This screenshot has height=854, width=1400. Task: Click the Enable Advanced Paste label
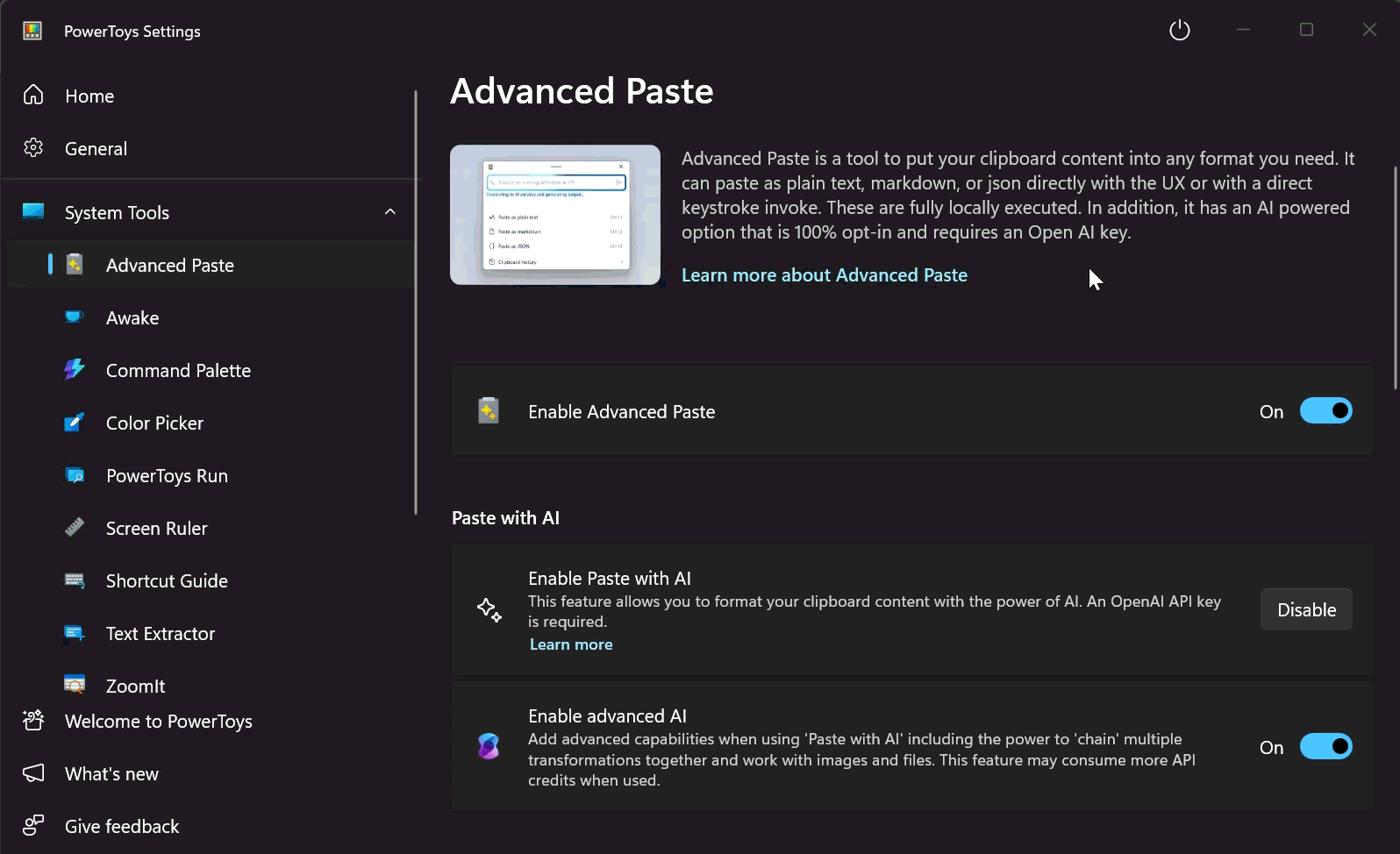coord(622,411)
